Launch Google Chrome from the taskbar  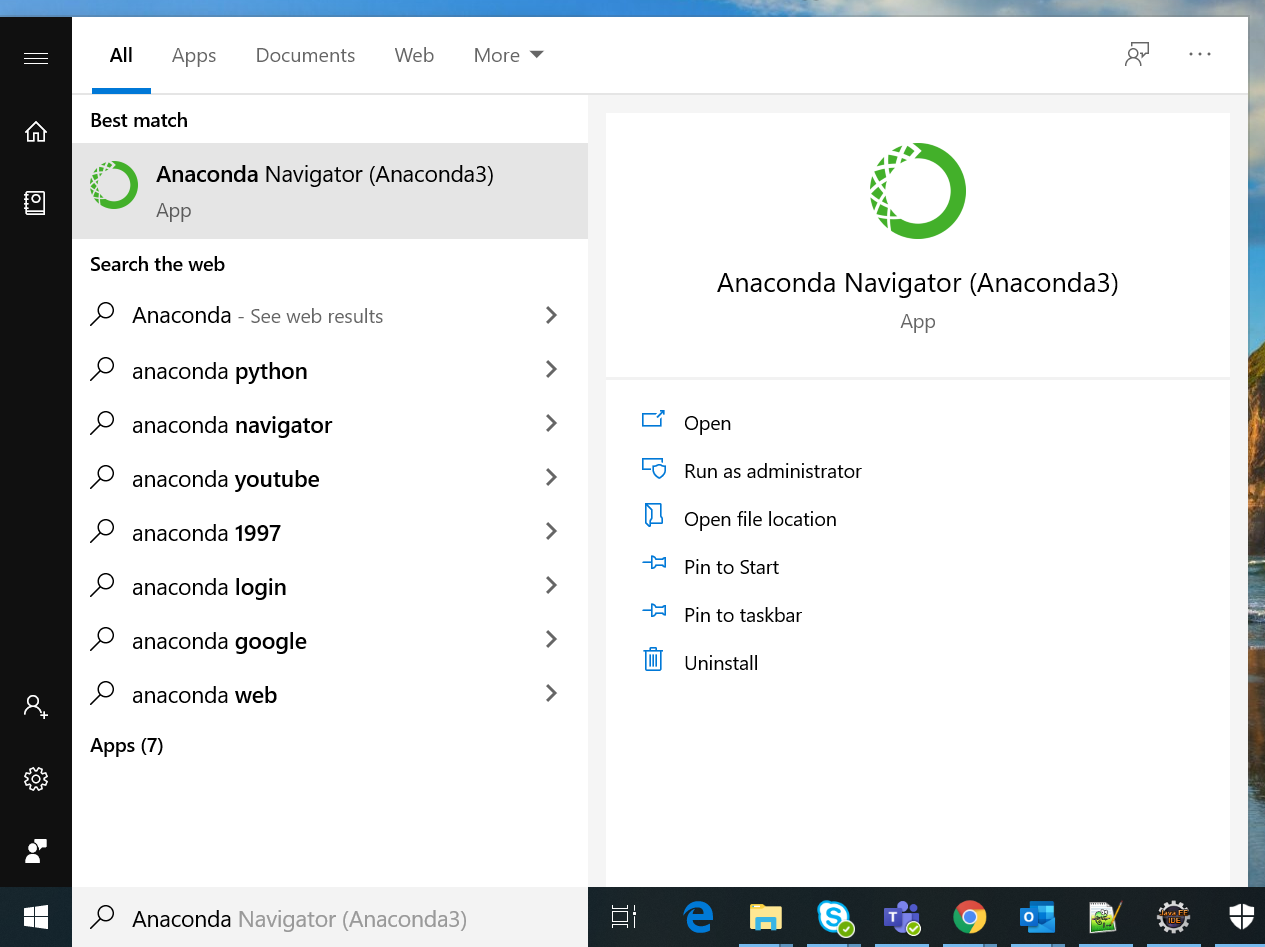[x=969, y=916]
